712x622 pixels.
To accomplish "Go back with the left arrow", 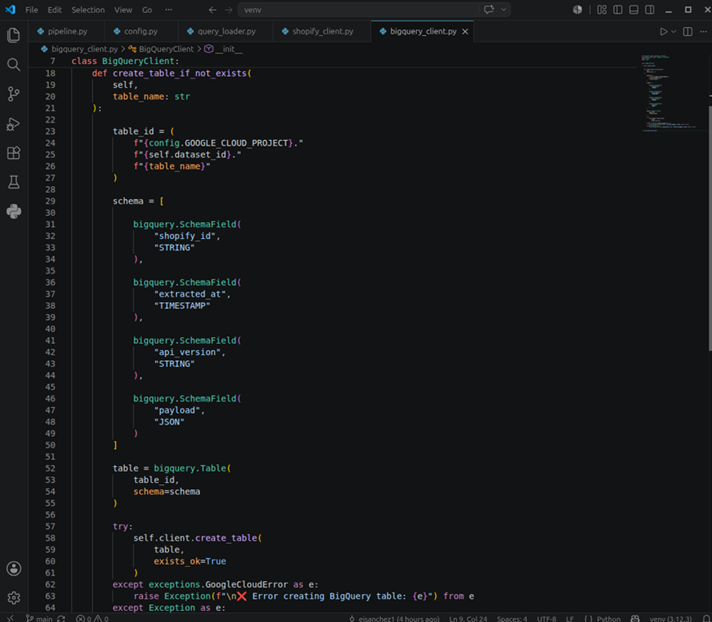I will pos(212,10).
